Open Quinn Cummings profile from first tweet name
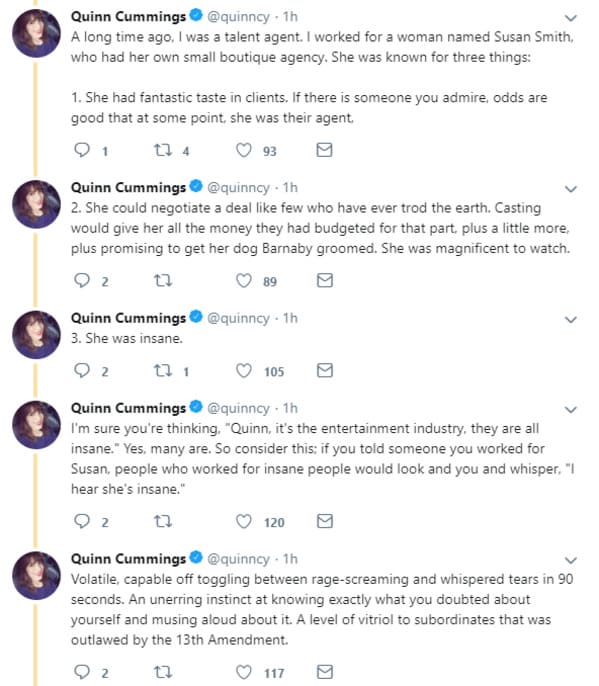 (x=128, y=17)
